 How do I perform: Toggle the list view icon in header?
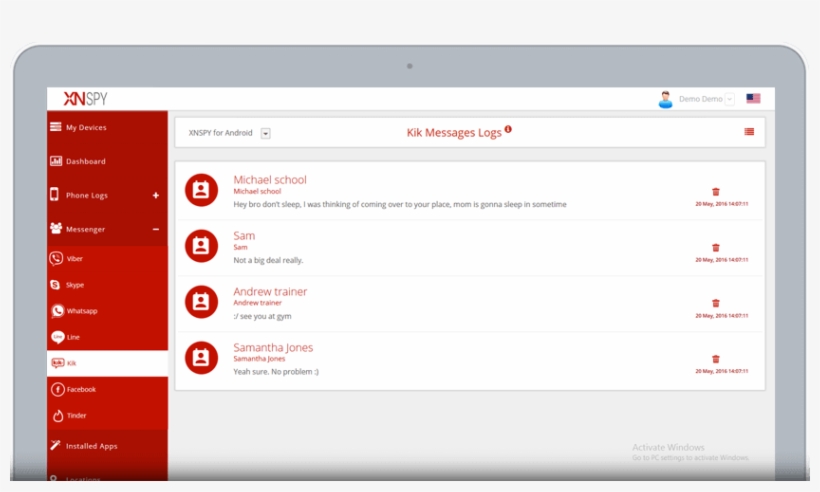point(749,132)
